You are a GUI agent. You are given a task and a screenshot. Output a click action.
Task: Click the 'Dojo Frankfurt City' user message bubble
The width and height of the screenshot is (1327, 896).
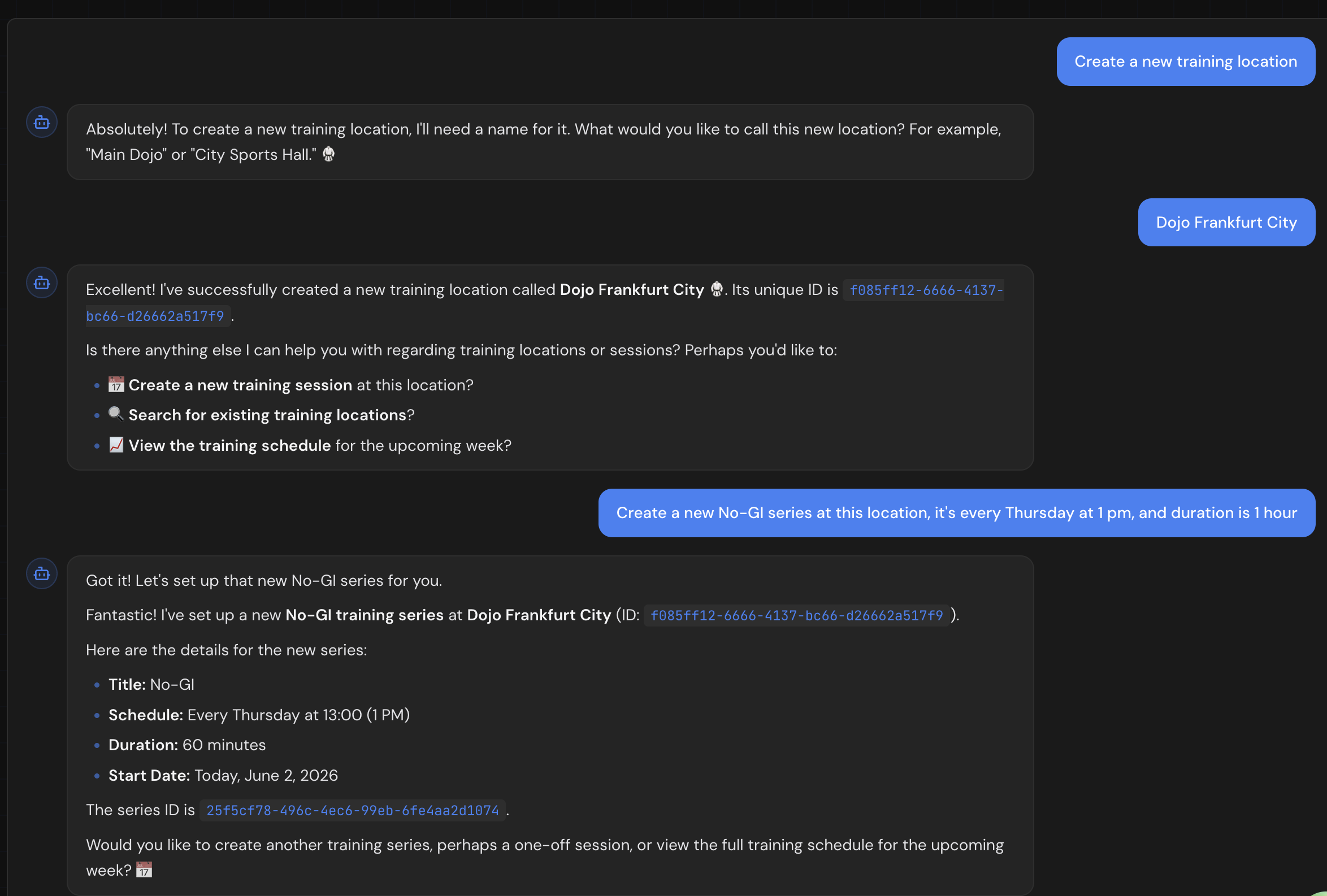(x=1226, y=223)
